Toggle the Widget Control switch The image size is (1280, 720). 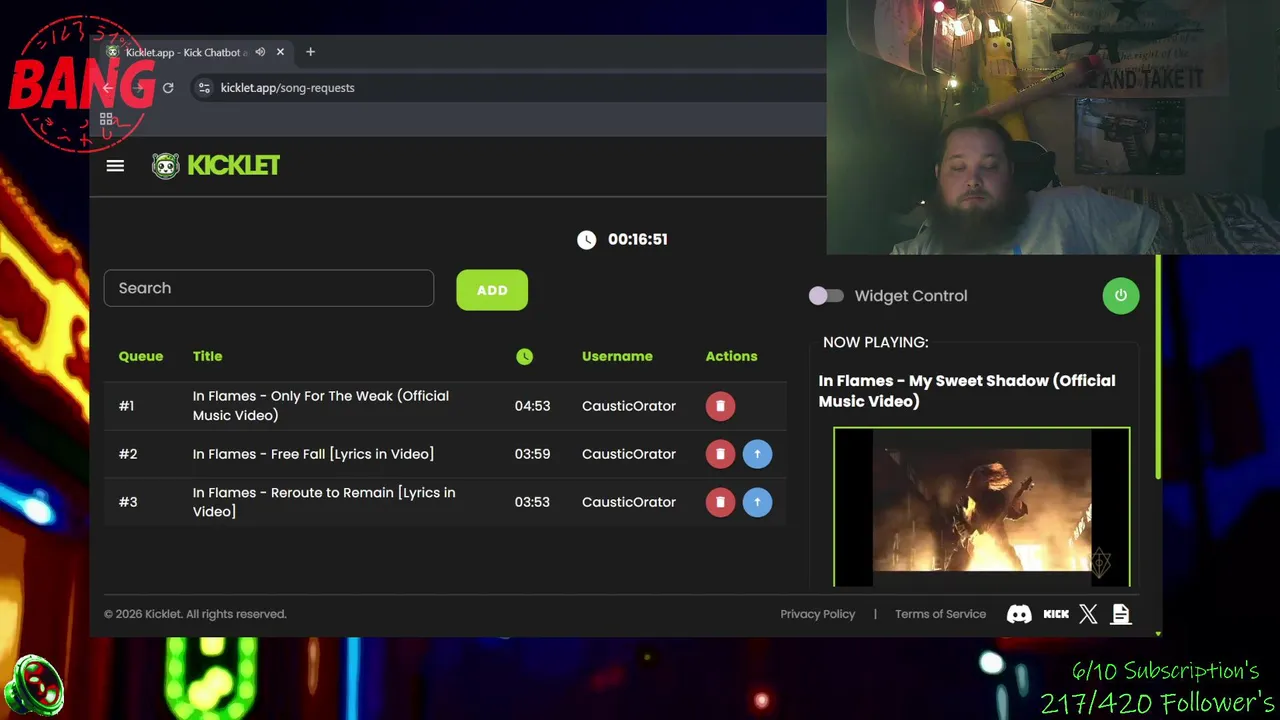click(x=827, y=296)
